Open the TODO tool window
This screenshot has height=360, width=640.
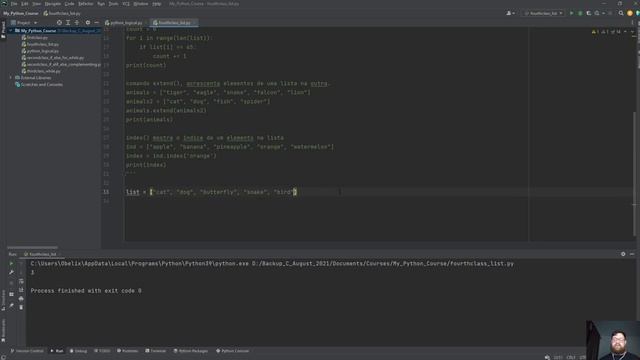click(102, 351)
